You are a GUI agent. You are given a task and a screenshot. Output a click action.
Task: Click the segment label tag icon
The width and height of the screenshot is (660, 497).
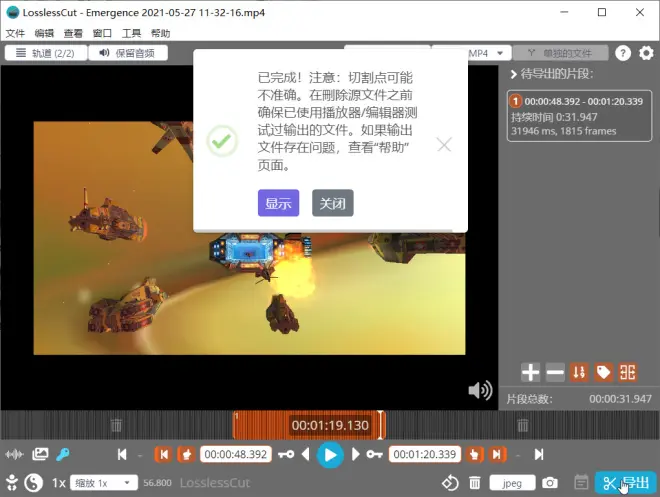click(x=604, y=372)
